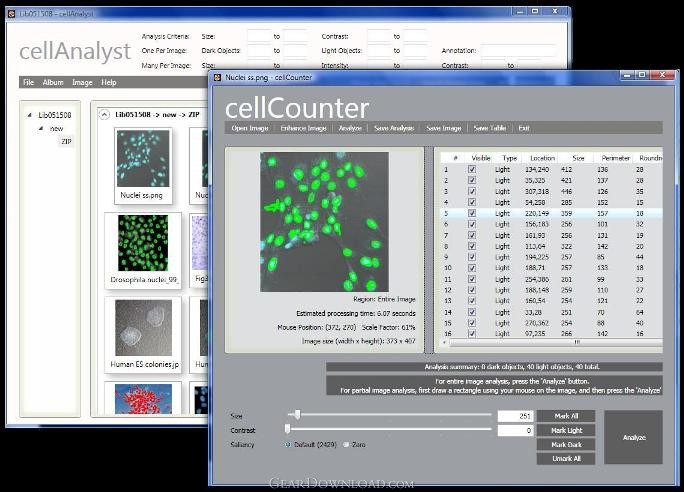Select the Zero saliency radio button
This screenshot has width=684, height=492.
click(x=347, y=444)
